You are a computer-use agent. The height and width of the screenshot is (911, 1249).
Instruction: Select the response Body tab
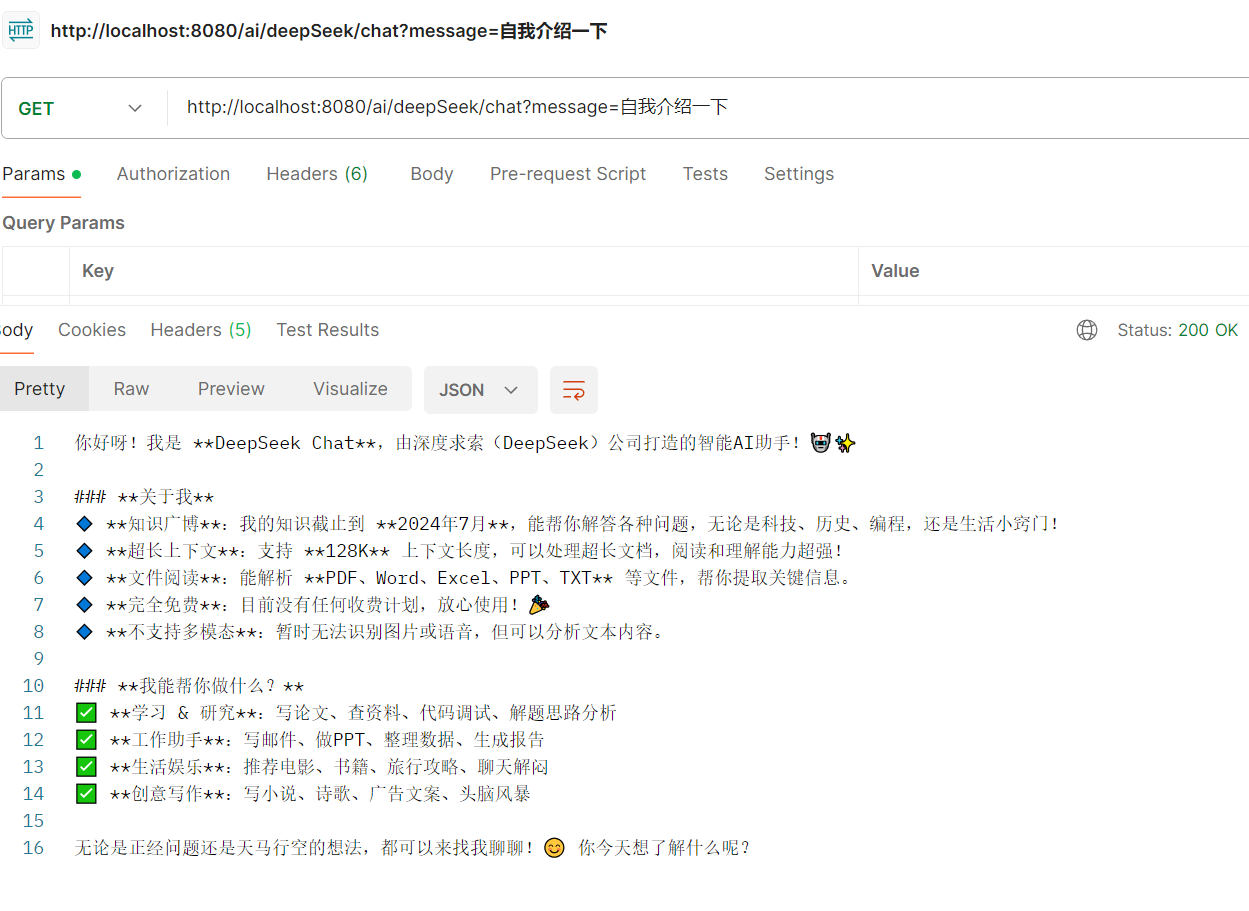tap(17, 330)
